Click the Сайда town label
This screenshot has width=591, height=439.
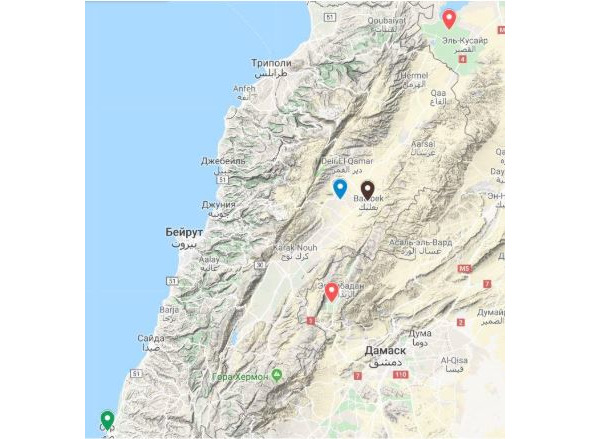[x=151, y=338]
